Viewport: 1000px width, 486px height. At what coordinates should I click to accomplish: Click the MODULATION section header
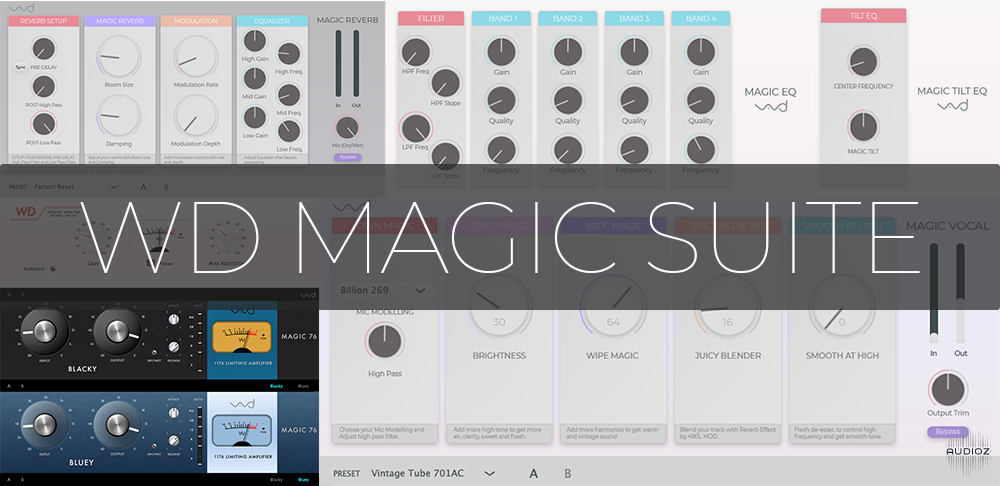click(x=196, y=21)
